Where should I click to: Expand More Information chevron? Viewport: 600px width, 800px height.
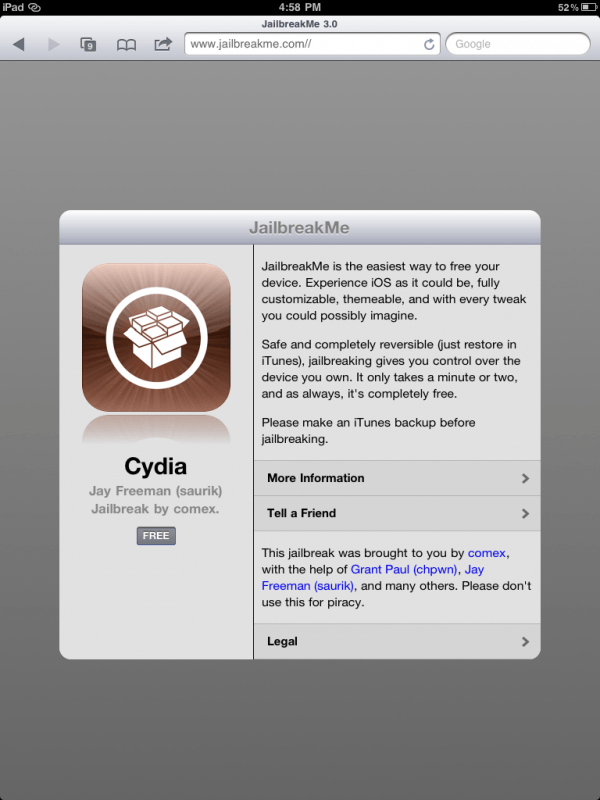(x=525, y=478)
